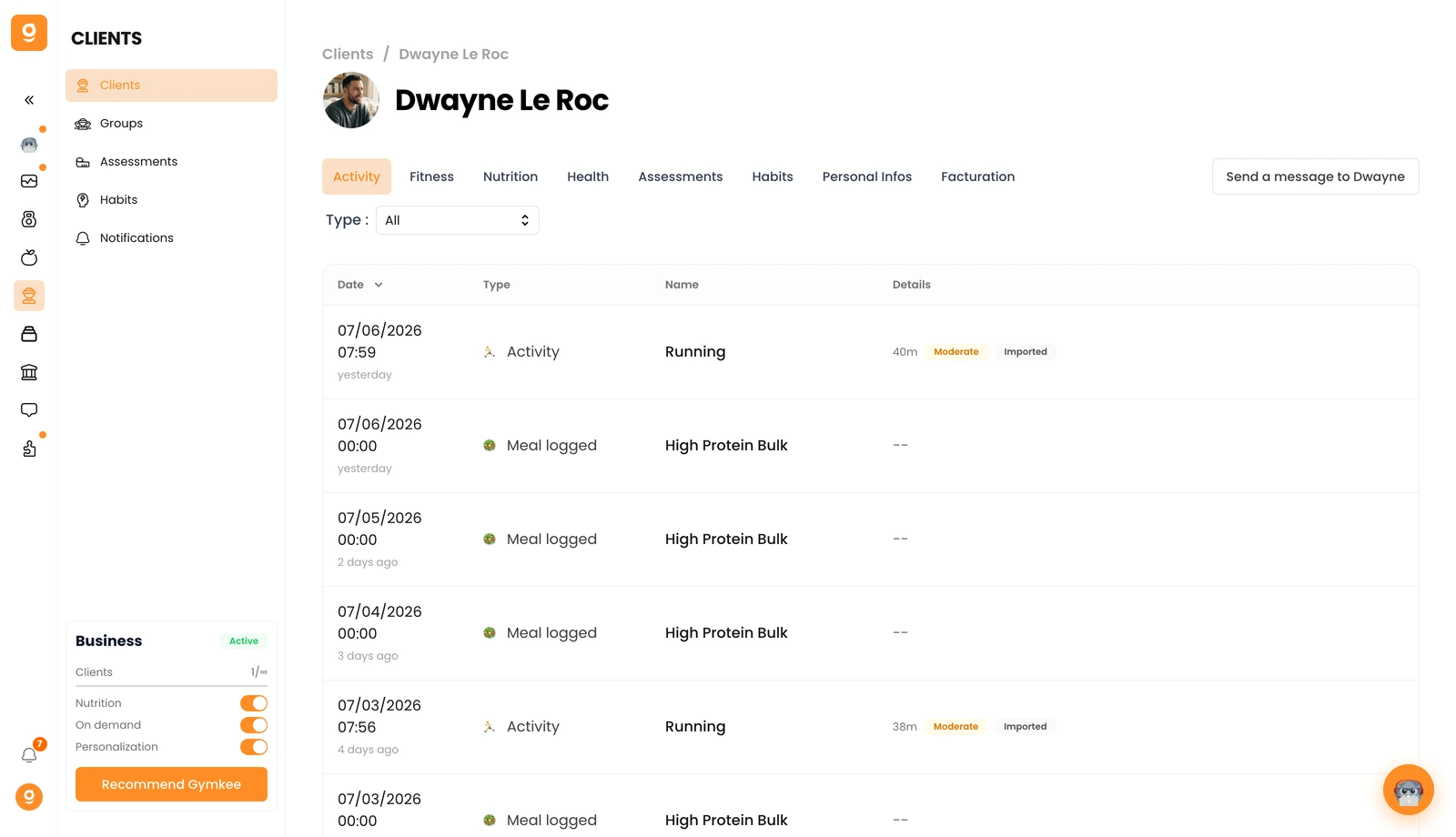Open the Health tab
Screen dimensions: 1456x837
coord(588,176)
